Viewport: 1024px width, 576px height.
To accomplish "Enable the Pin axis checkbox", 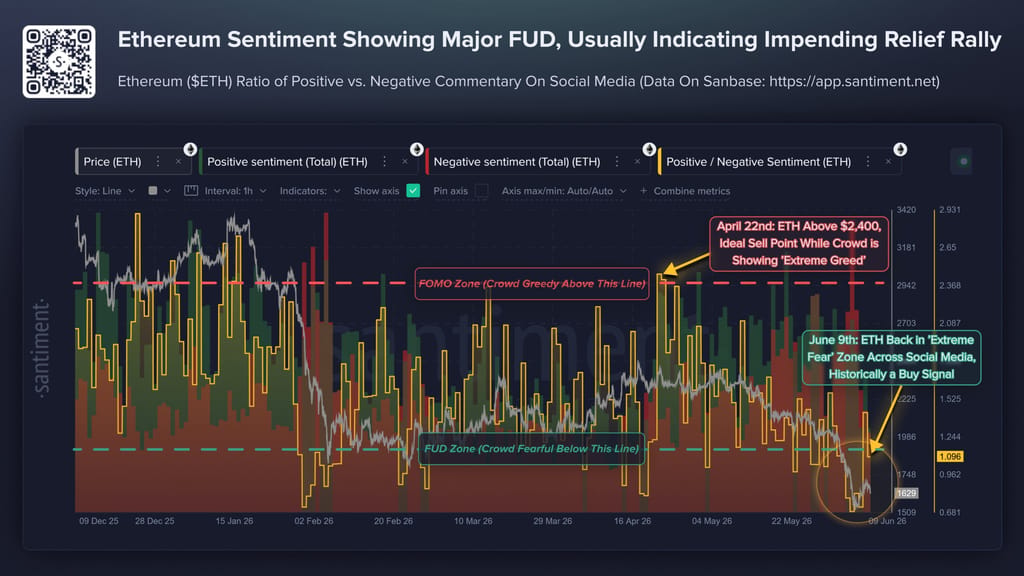I will pyautogui.click(x=482, y=191).
